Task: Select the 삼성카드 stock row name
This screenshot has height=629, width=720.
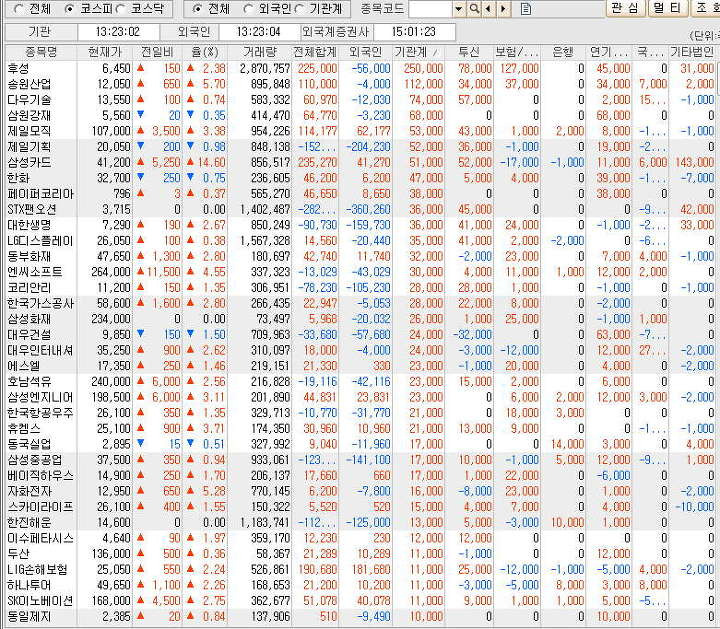Action: pos(29,163)
